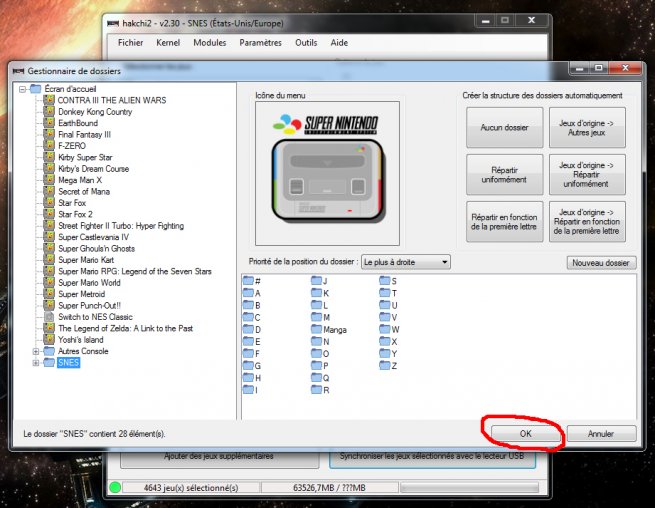Click the green status indicator in hakchi2
Image resolution: width=655 pixels, height=508 pixels.
coord(115,488)
